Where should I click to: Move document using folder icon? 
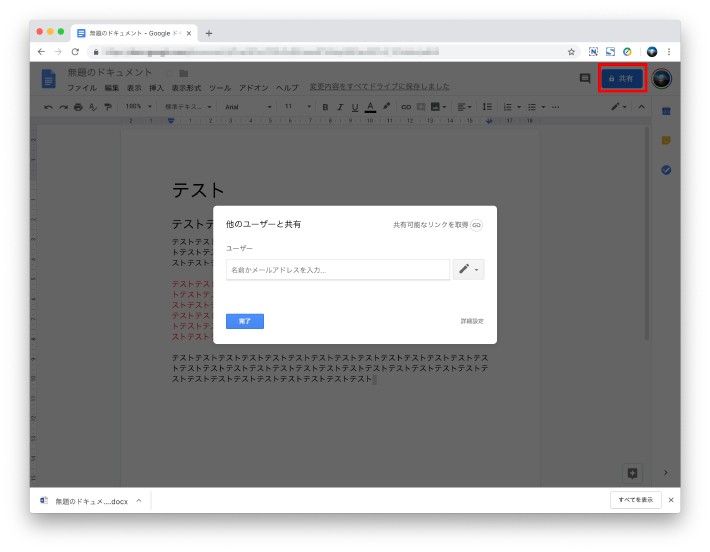183,73
